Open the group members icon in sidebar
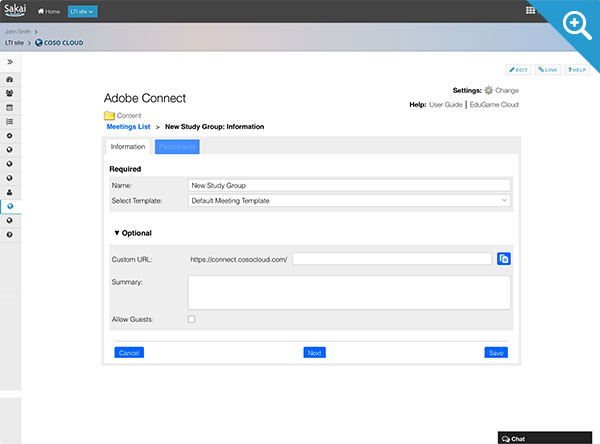The width and height of the screenshot is (600, 444). 10,93
